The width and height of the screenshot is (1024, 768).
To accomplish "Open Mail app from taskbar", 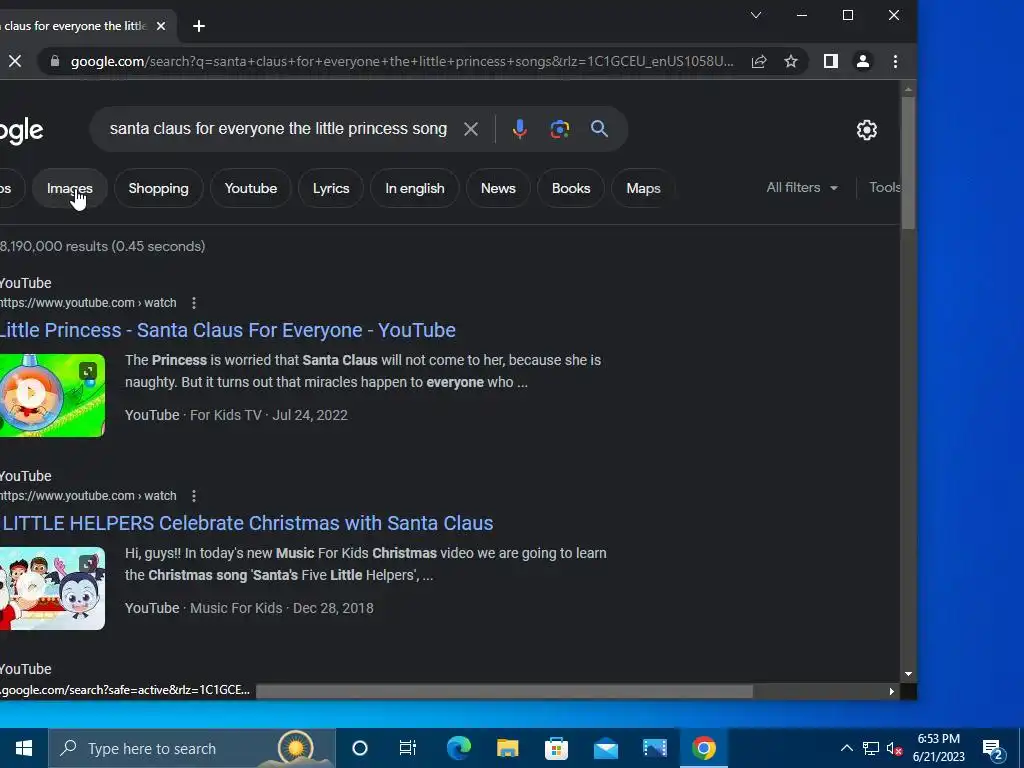I will click(605, 748).
